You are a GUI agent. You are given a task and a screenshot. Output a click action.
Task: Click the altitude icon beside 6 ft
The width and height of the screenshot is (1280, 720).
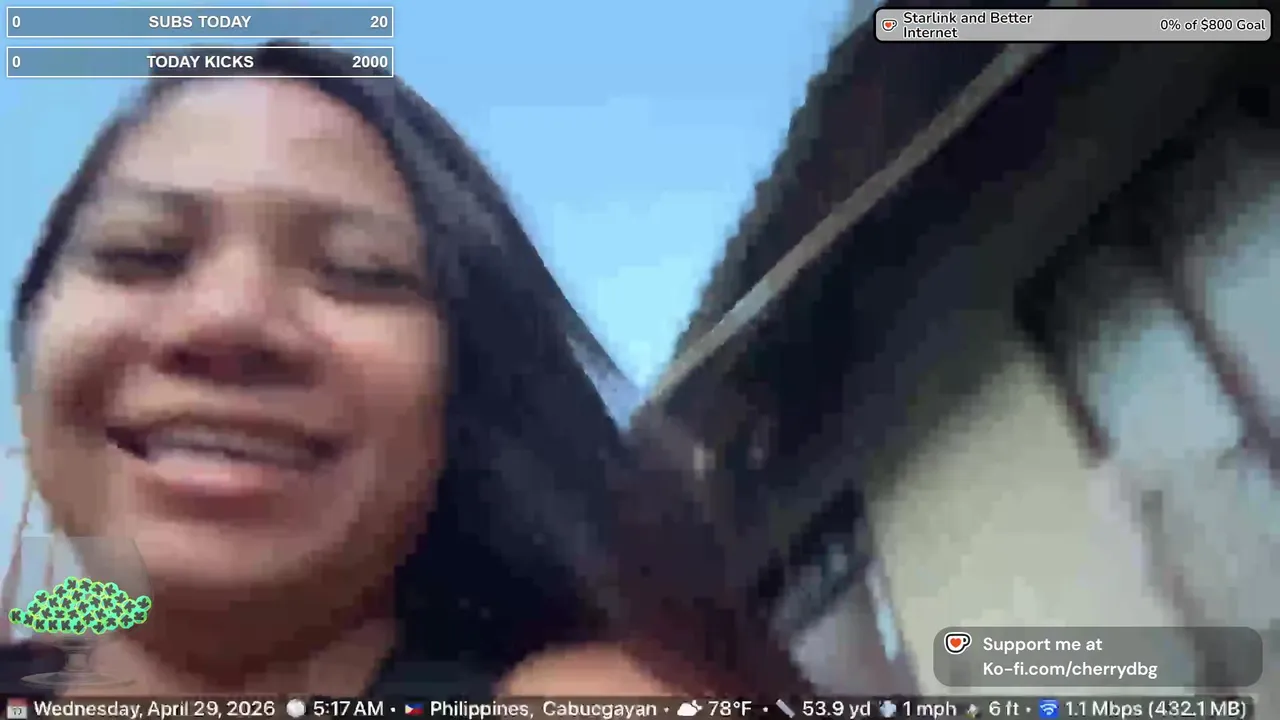pyautogui.click(x=972, y=709)
